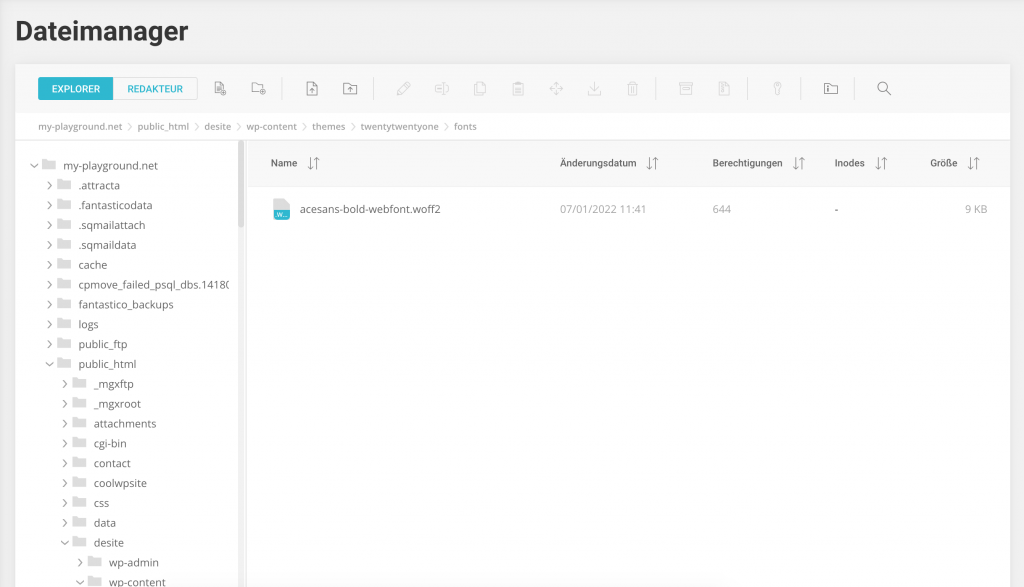Click the extract zip icon

(x=724, y=88)
